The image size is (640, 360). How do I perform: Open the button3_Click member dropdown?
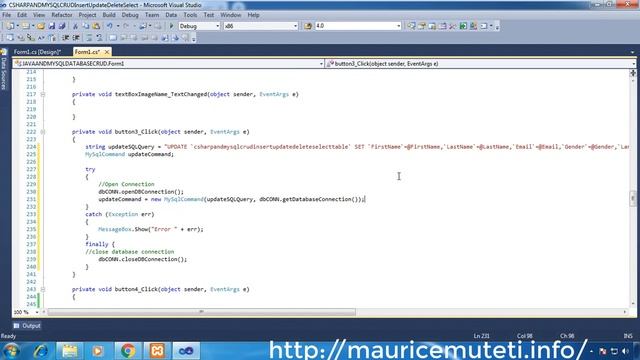(x=633, y=64)
